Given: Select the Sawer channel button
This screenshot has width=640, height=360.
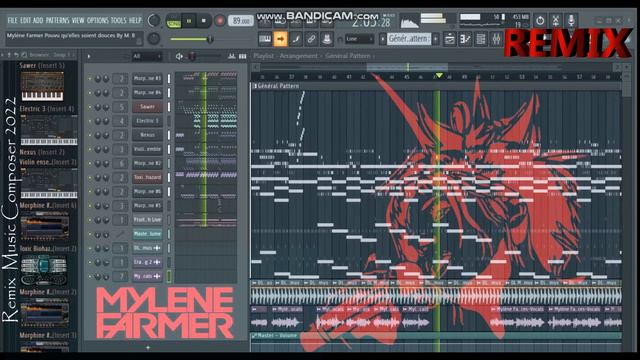Looking at the screenshot, I should click(147, 107).
